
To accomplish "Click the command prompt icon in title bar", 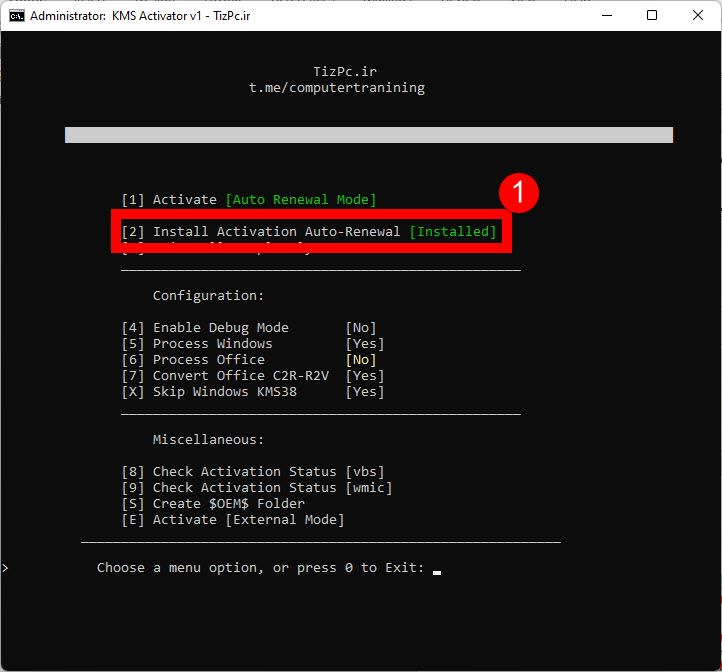I will pyautogui.click(x=17, y=16).
